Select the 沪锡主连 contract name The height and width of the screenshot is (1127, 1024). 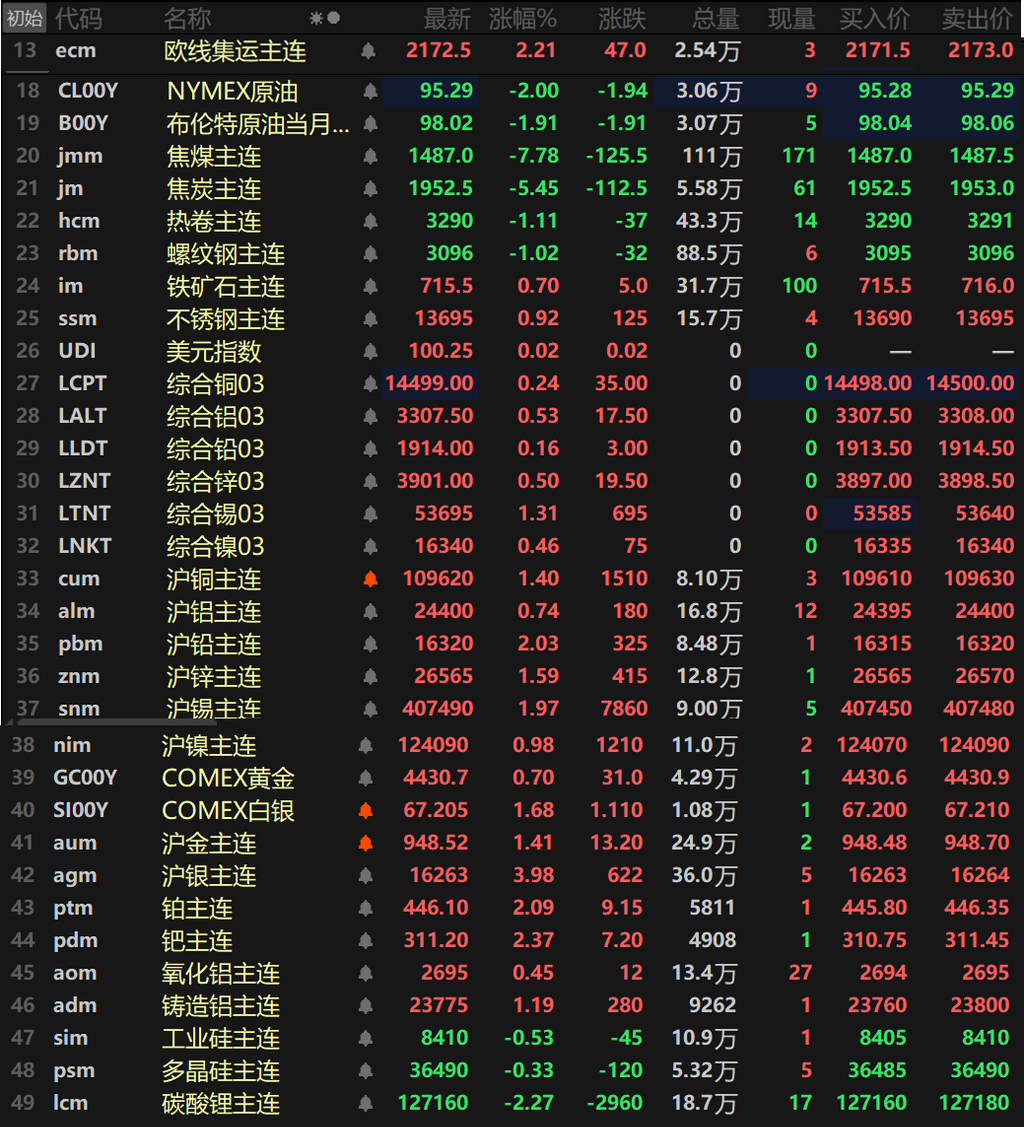[214, 709]
